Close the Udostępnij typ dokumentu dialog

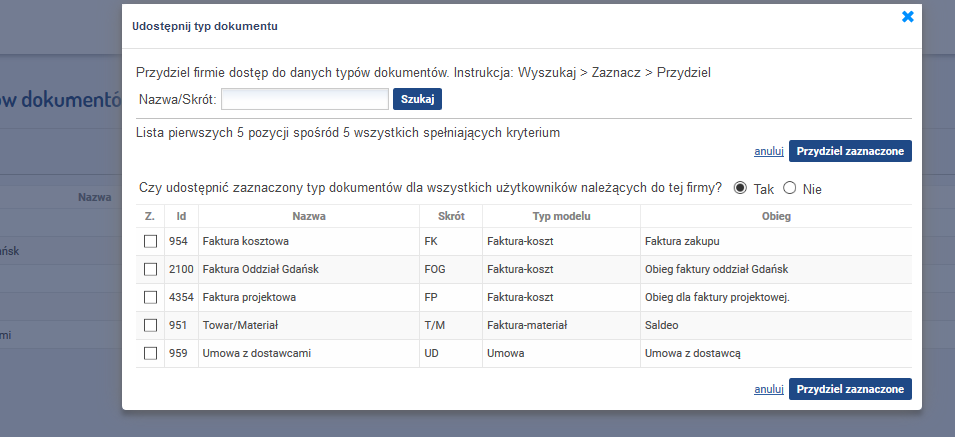tap(907, 17)
